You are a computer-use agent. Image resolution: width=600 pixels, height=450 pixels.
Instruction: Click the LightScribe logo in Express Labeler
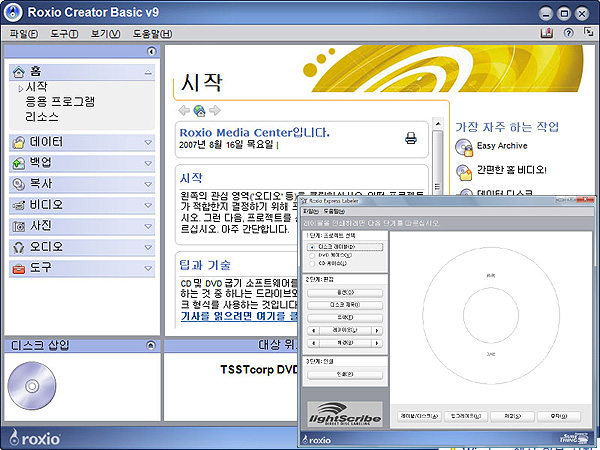coord(345,414)
